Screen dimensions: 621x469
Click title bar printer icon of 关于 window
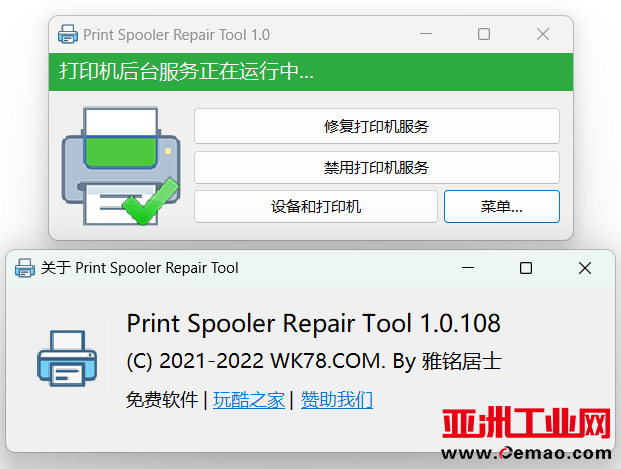click(x=25, y=268)
